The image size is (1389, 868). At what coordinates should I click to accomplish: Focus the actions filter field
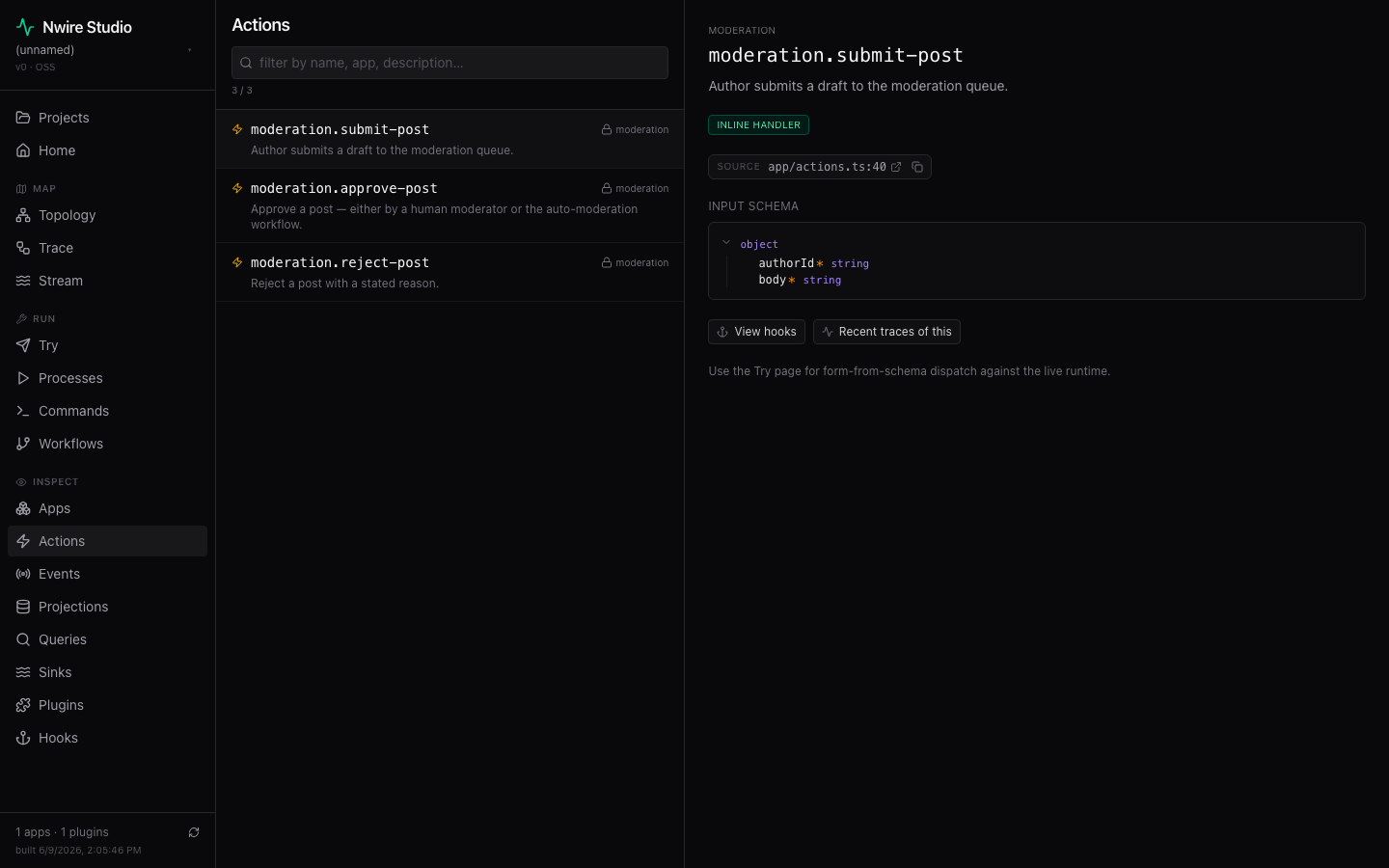tap(449, 63)
